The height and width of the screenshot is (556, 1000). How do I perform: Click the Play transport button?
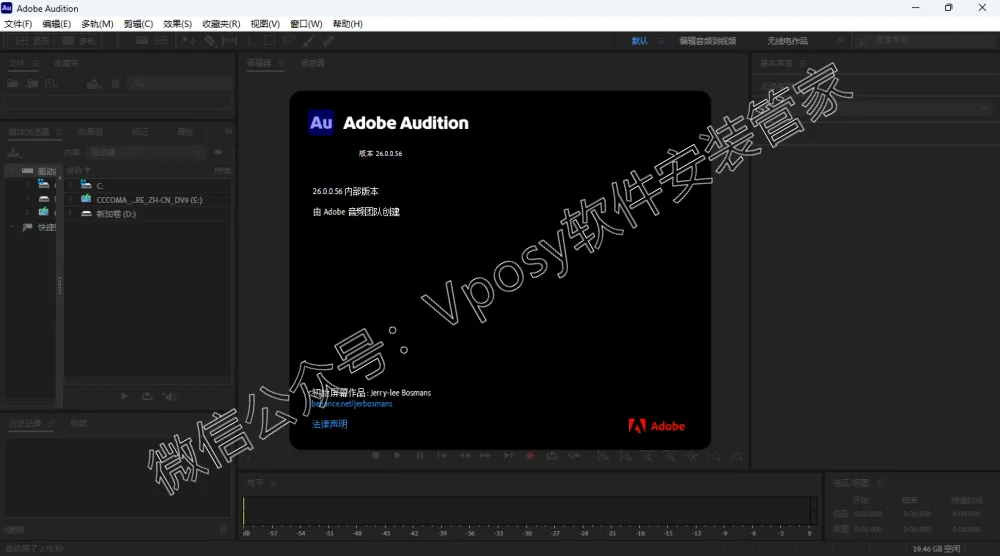click(x=397, y=456)
